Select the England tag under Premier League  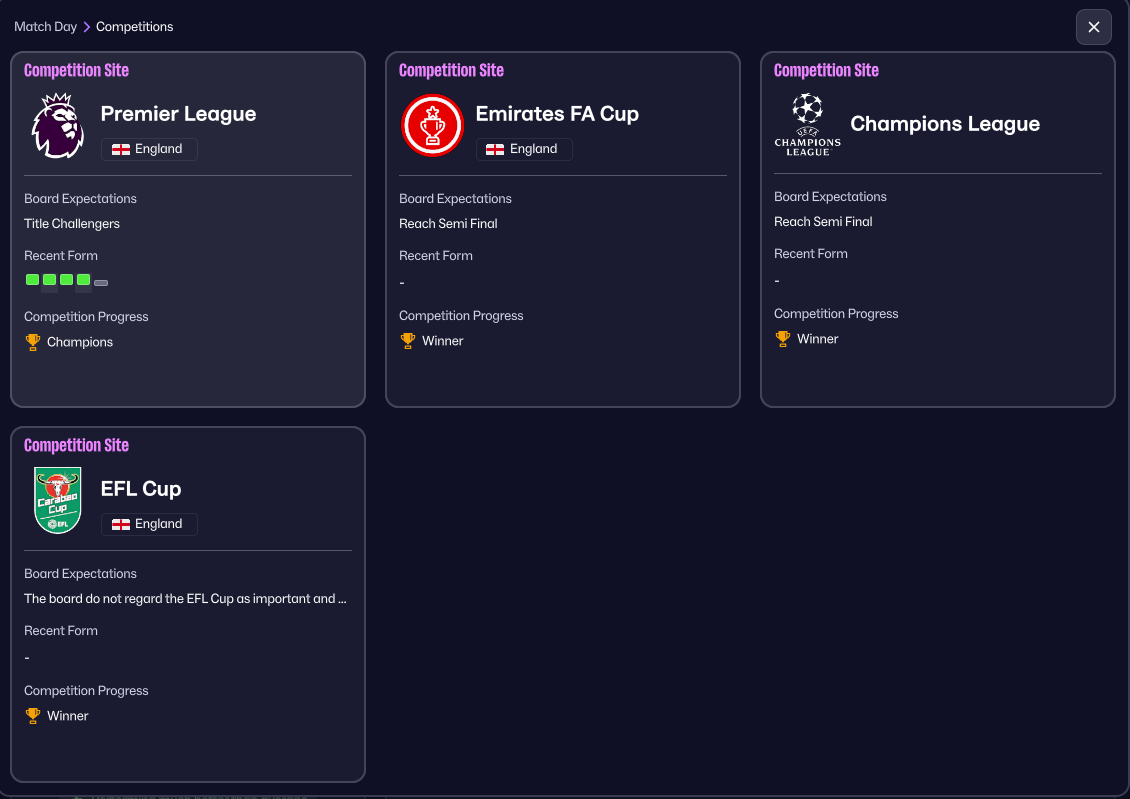(x=149, y=149)
